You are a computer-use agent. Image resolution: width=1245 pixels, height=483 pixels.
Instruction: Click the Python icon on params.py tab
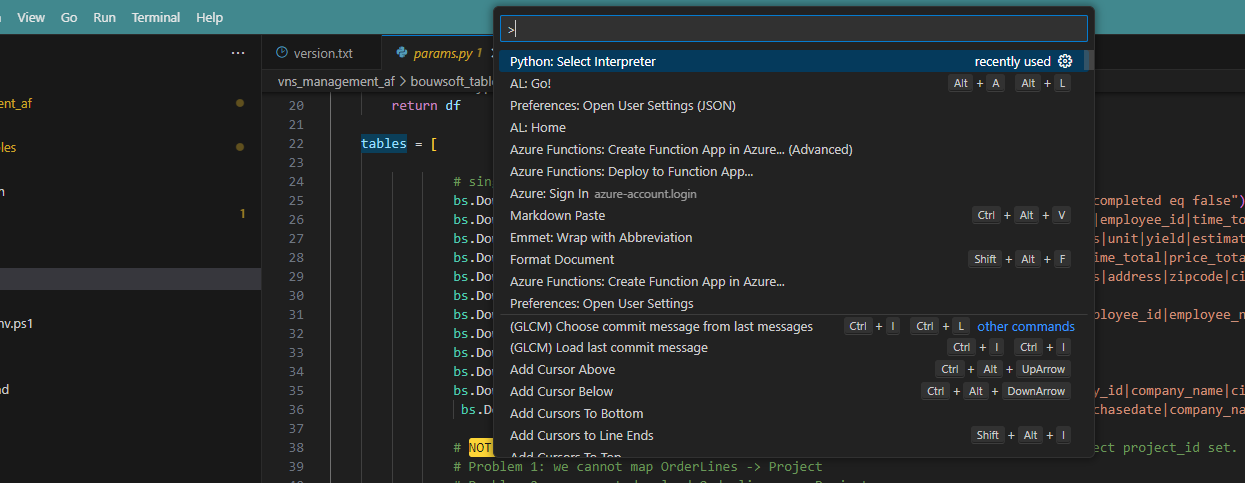(x=402, y=53)
